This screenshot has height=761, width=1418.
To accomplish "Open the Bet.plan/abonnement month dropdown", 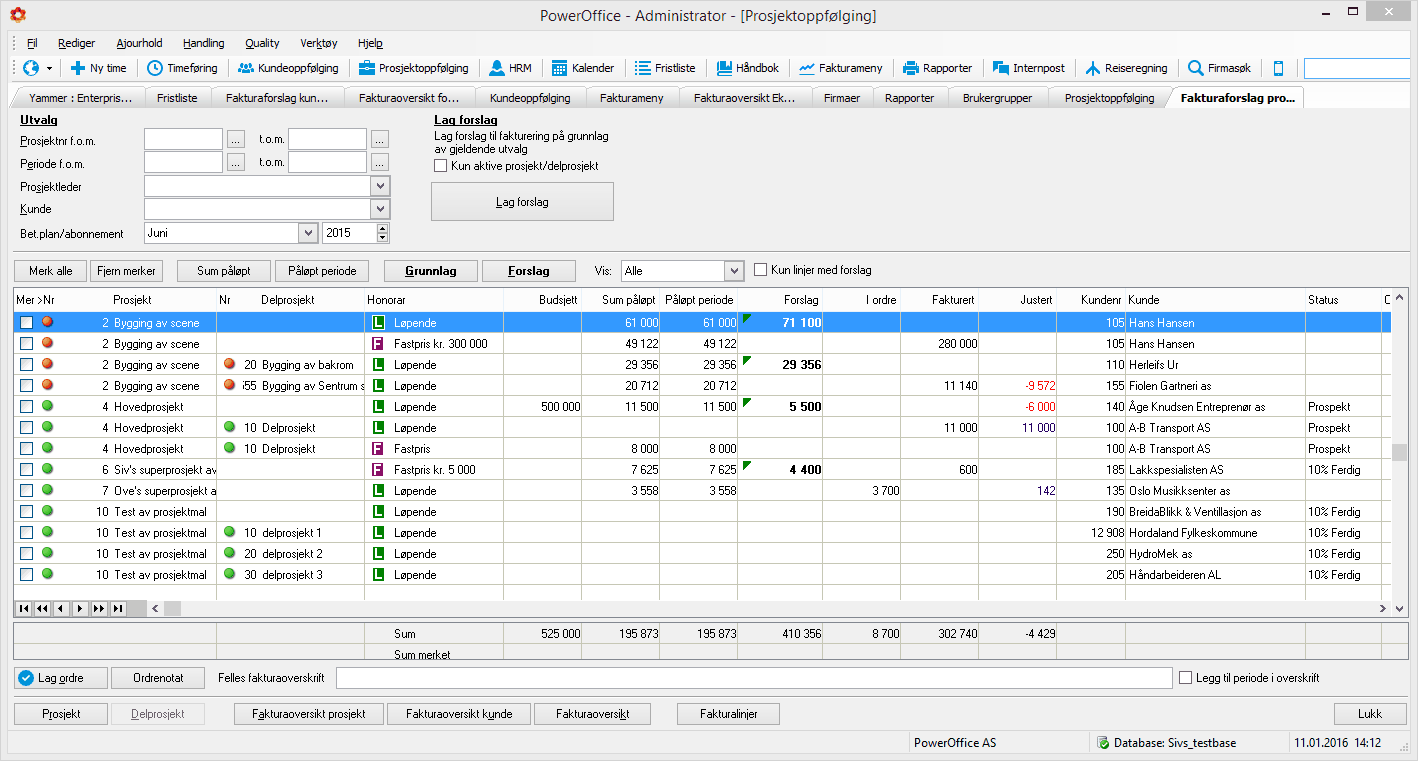I will pos(308,233).
